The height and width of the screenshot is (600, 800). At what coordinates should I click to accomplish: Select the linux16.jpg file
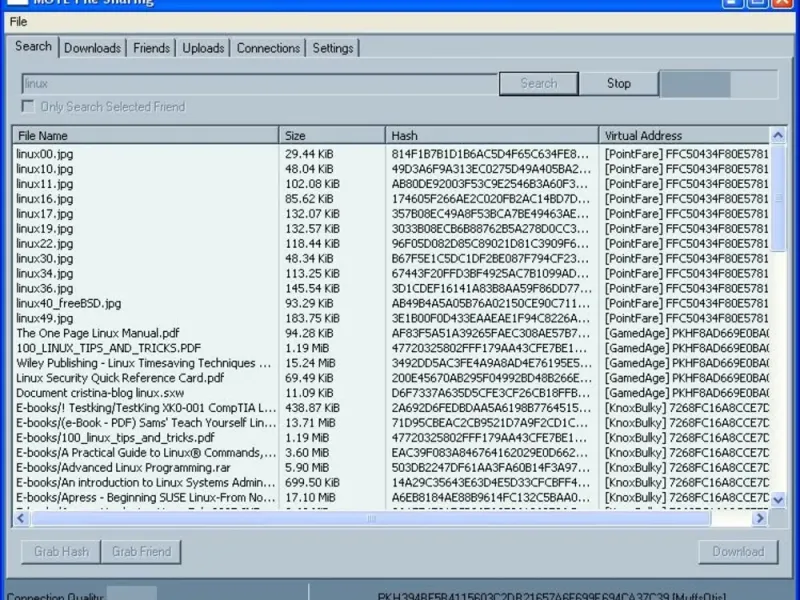pyautogui.click(x=391, y=199)
